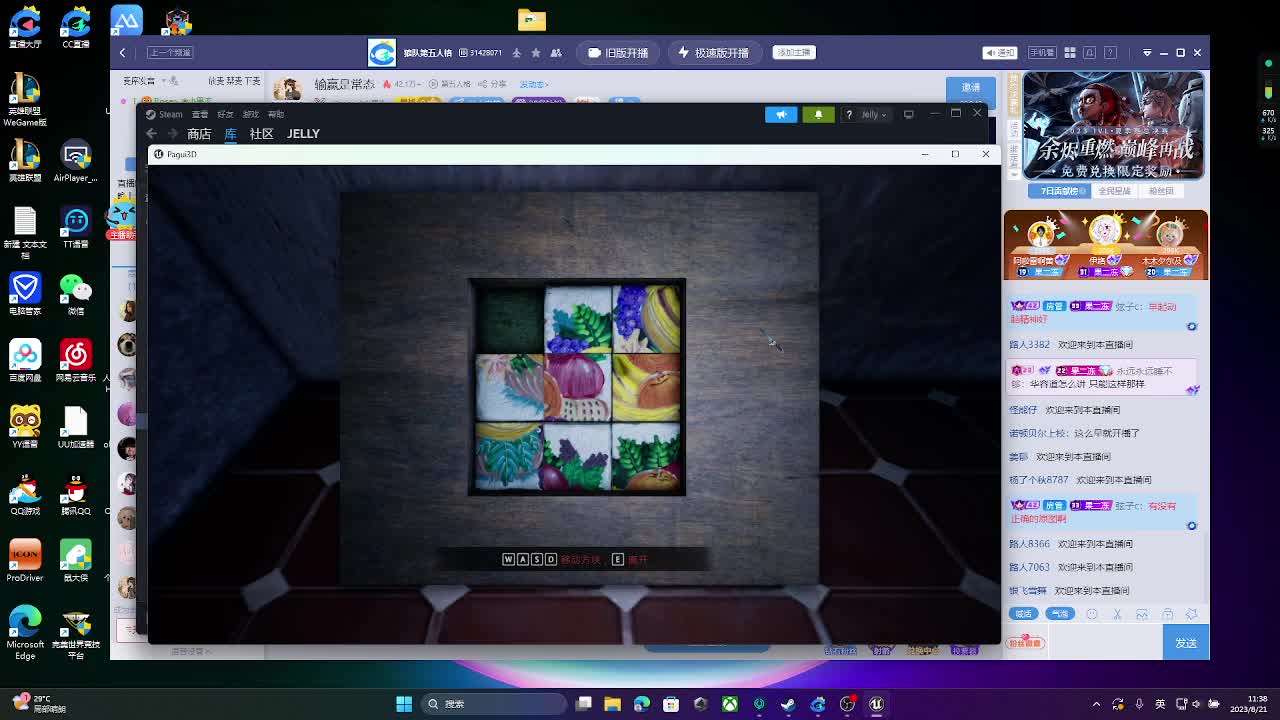1280x720 pixels.
Task: Click the 余烬重燃 event banner
Action: [x=1113, y=127]
